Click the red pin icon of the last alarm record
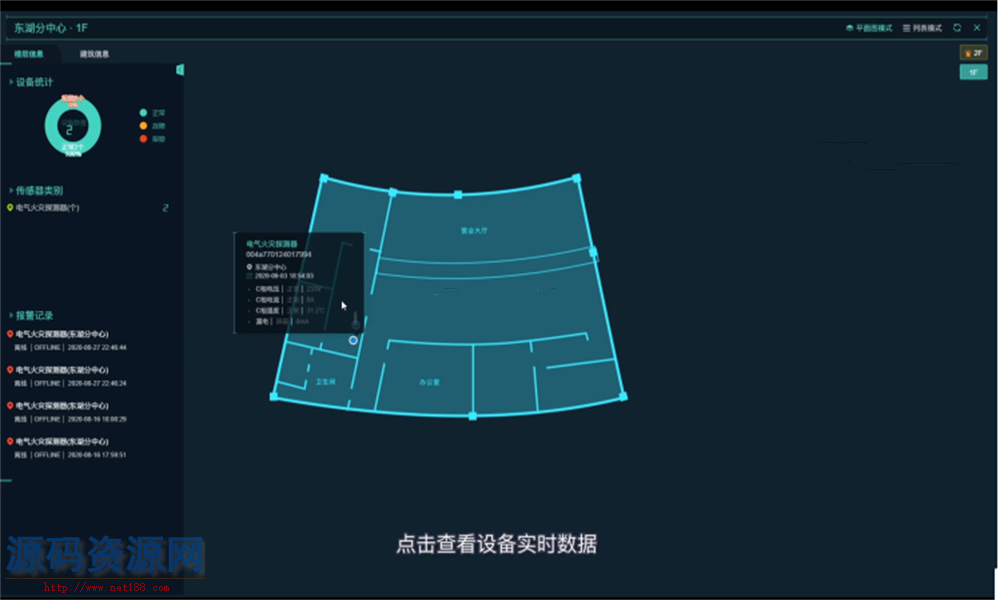The width and height of the screenshot is (1000, 600). point(10,441)
